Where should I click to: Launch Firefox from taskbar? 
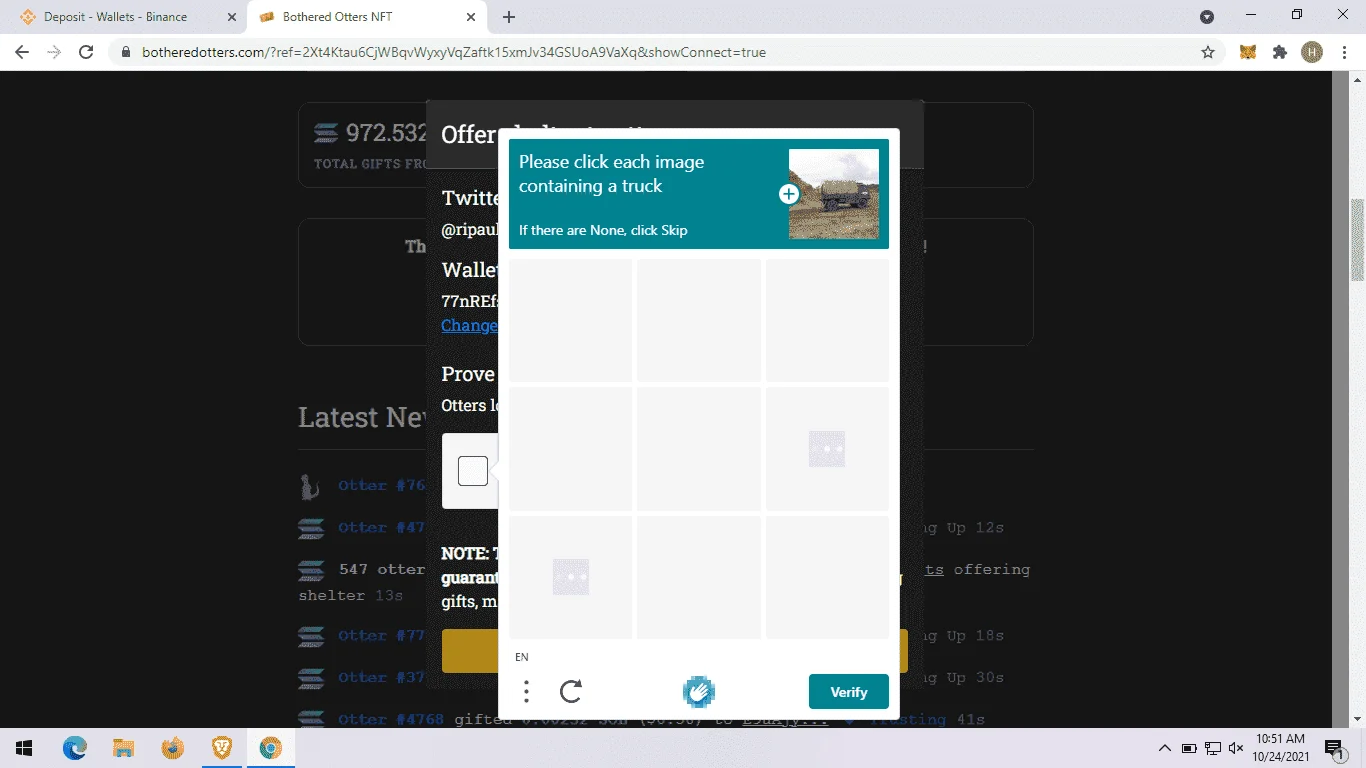172,748
